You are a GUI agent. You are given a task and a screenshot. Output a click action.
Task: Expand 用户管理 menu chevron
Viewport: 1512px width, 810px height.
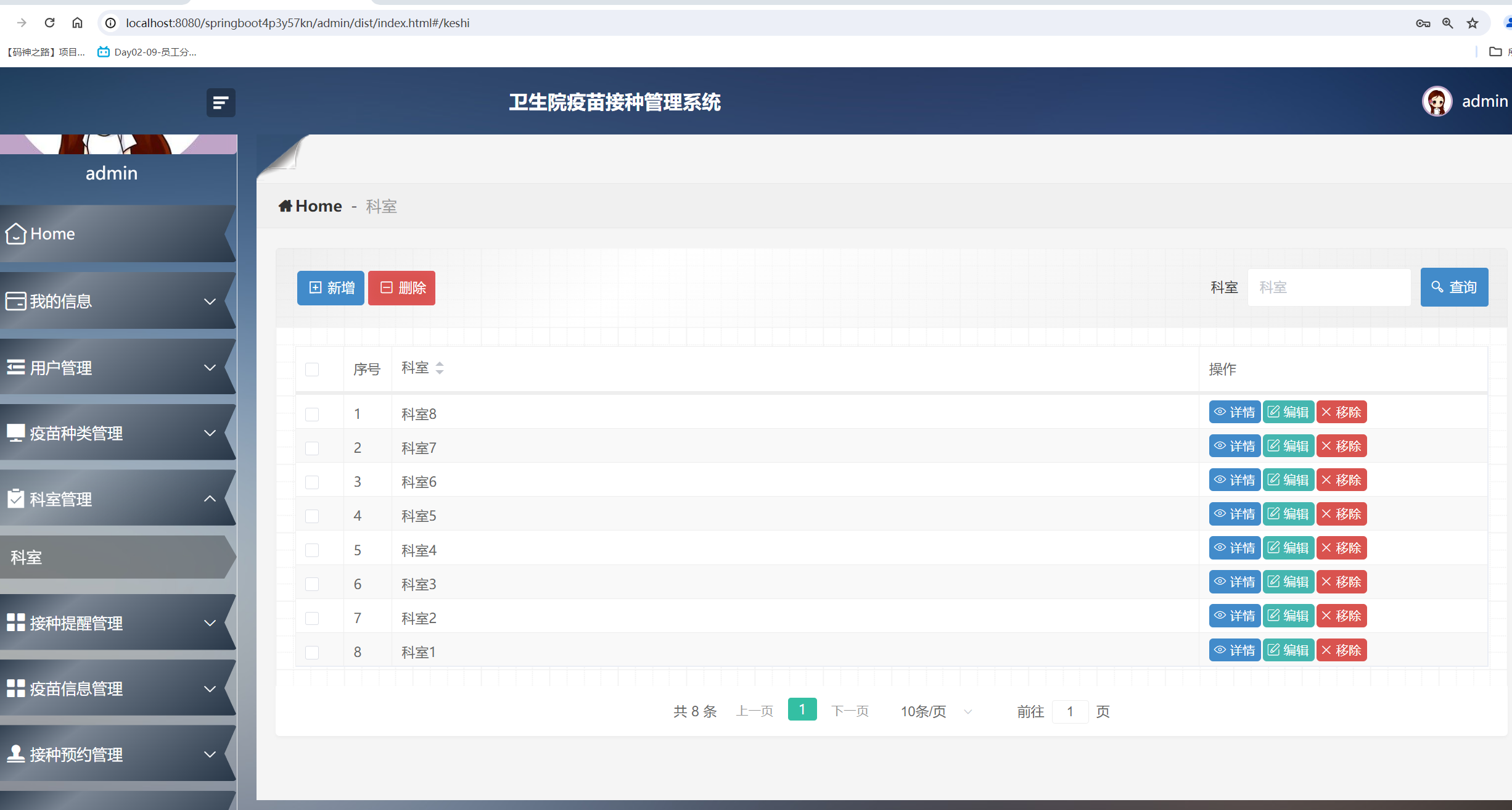(x=210, y=368)
